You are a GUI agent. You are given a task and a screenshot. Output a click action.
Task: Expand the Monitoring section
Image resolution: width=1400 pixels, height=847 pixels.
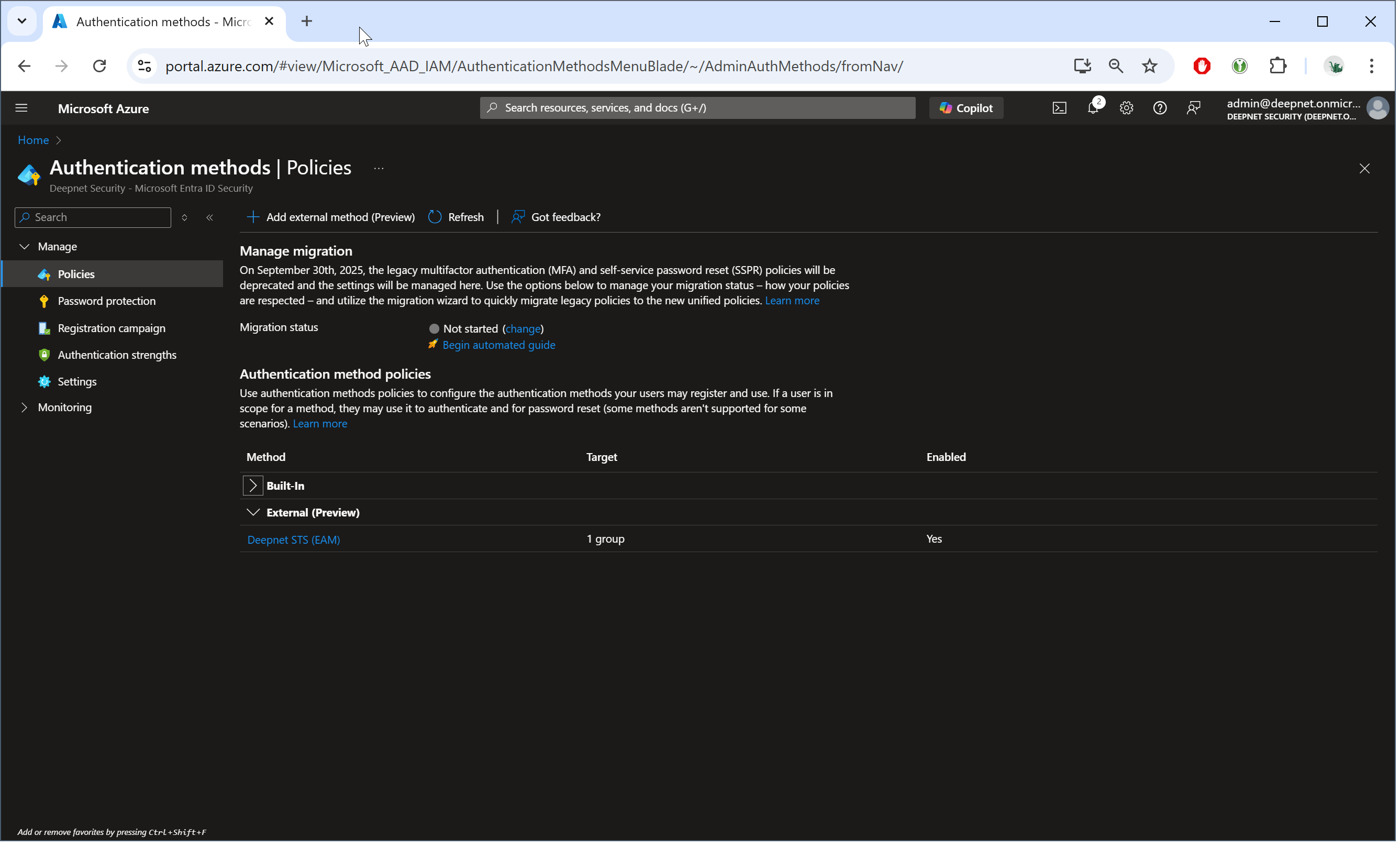pyautogui.click(x=24, y=408)
